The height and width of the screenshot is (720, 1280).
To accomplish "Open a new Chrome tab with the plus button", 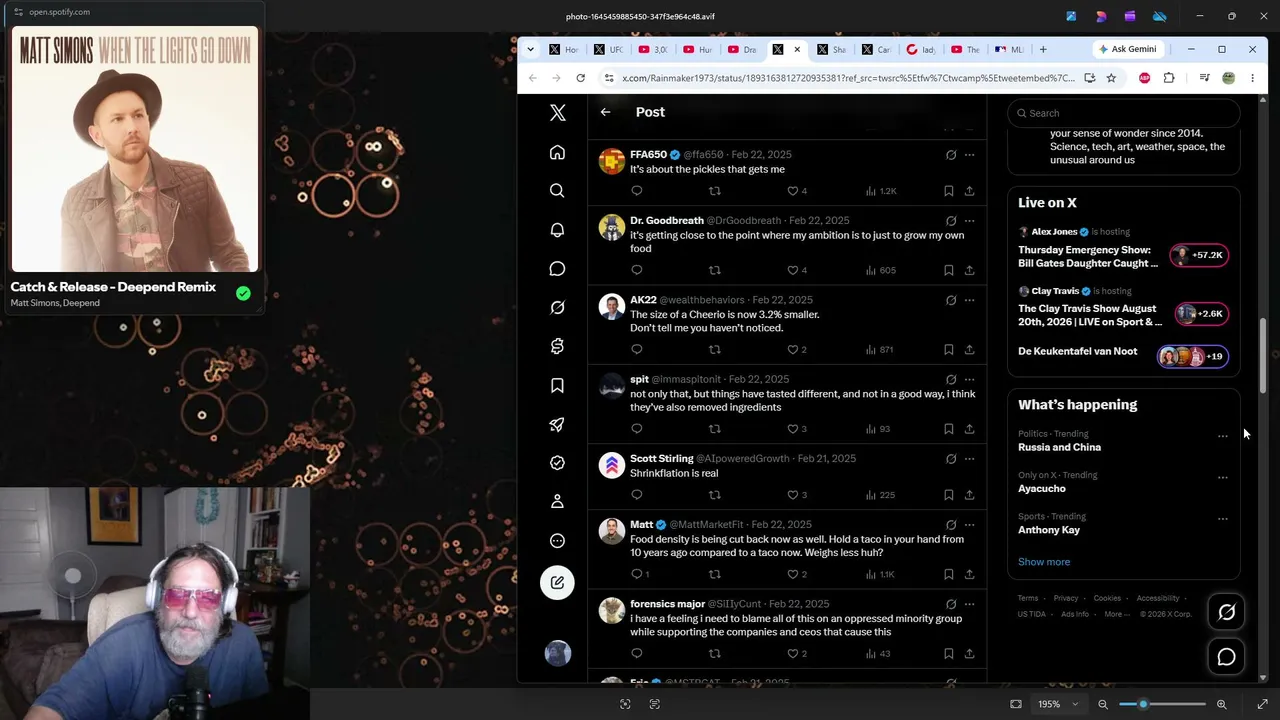I will point(1043,49).
